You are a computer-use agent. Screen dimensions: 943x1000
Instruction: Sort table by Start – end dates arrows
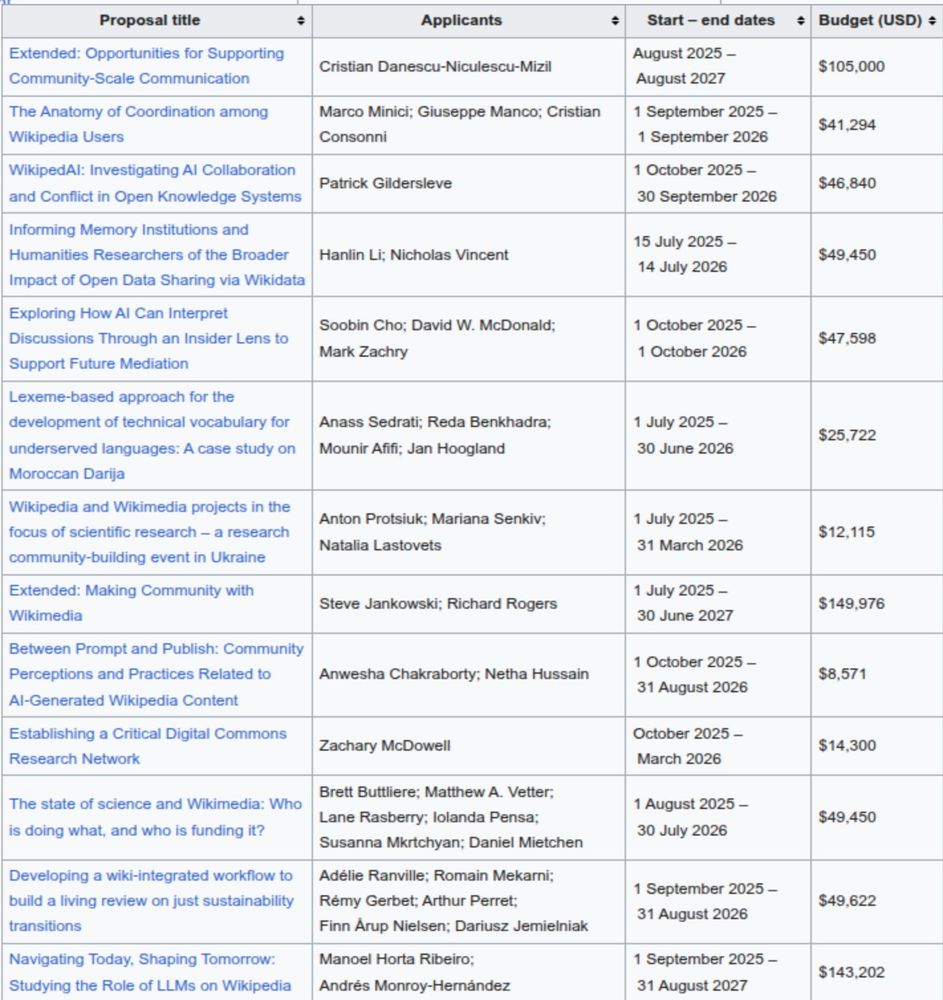(x=800, y=21)
